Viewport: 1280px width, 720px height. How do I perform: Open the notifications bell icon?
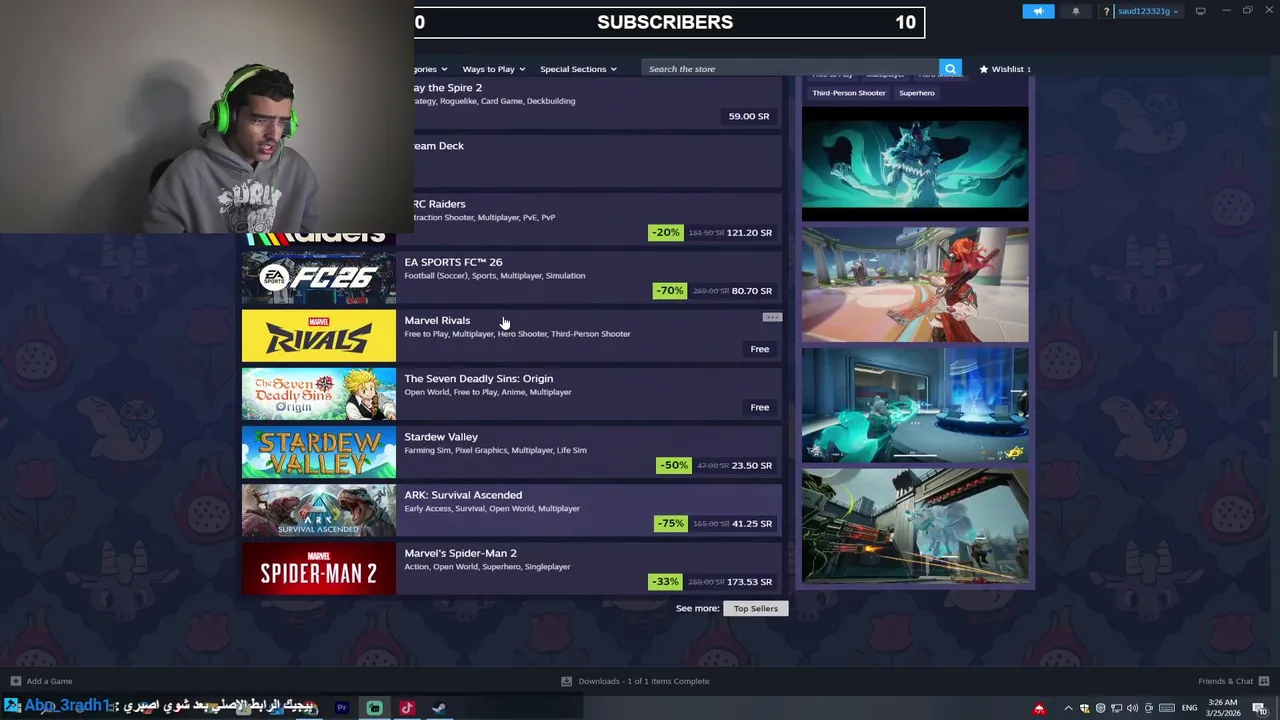click(1076, 11)
